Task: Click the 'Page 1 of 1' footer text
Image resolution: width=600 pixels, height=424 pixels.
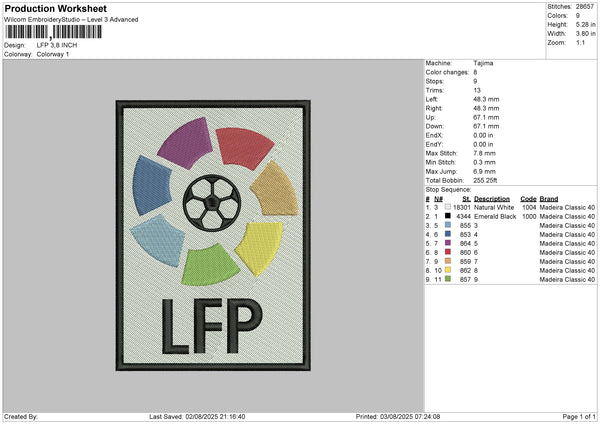Action: click(x=579, y=416)
